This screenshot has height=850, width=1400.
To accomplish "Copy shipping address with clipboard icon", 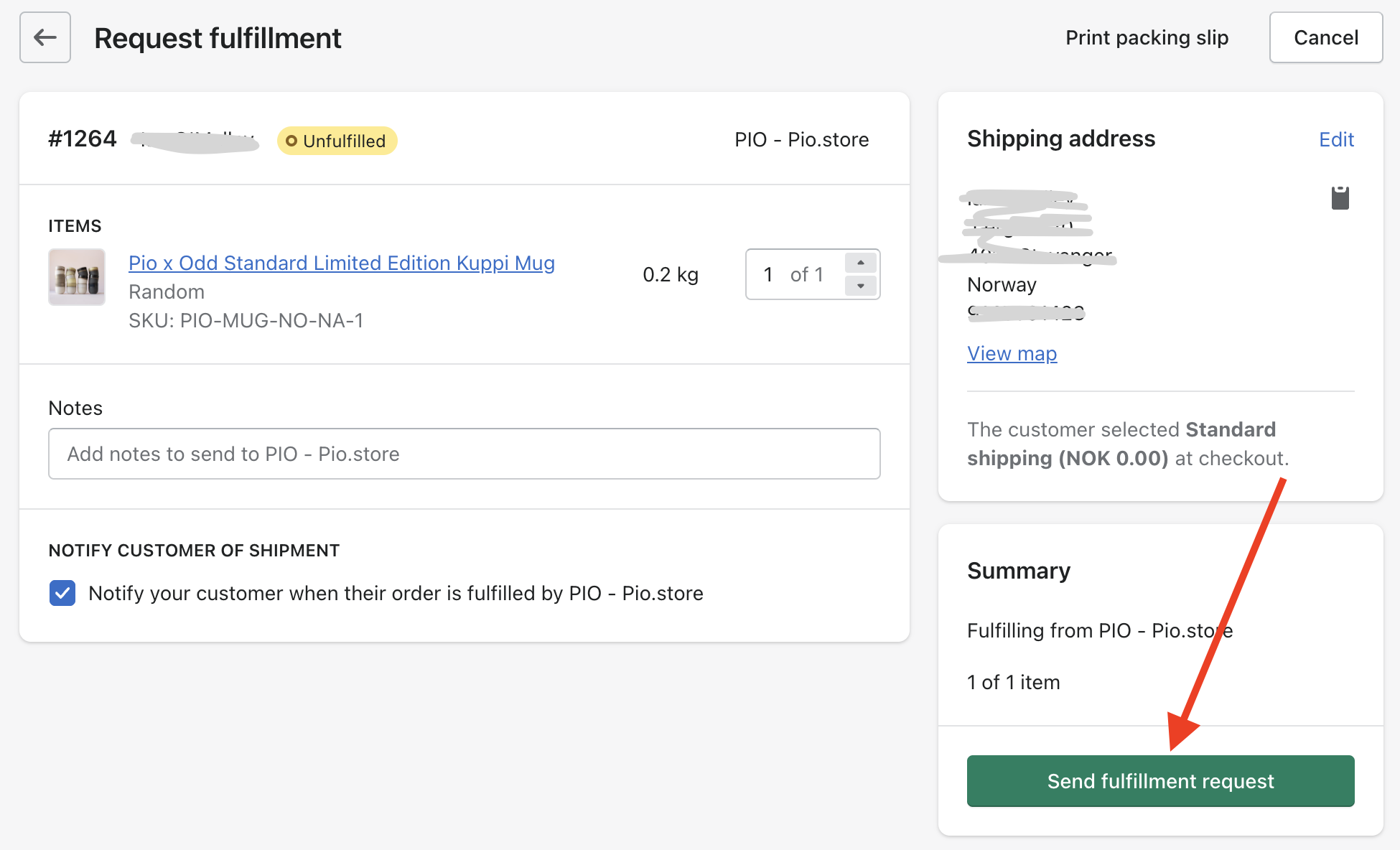I will pos(1340,198).
